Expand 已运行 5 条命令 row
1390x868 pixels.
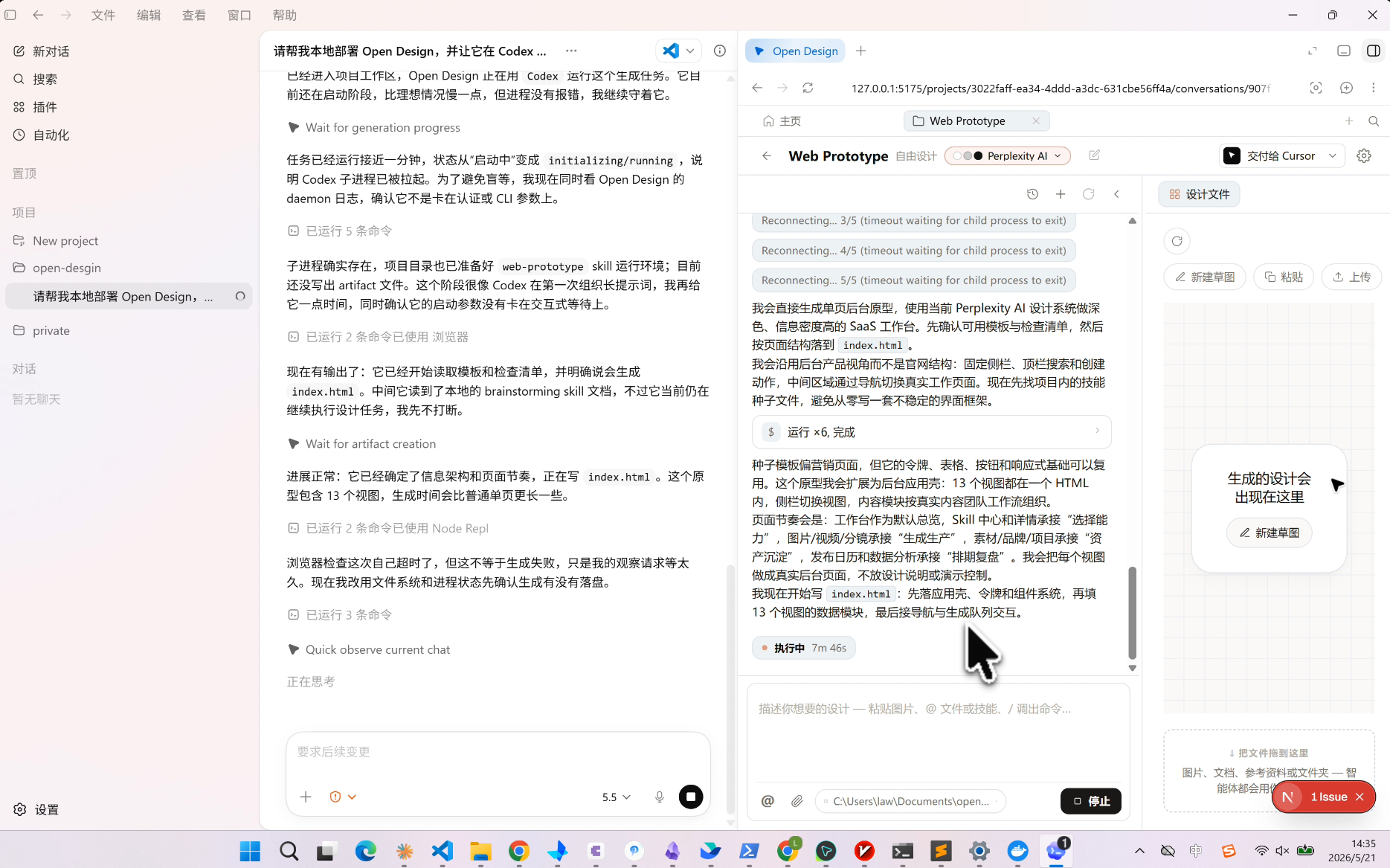[x=340, y=231]
